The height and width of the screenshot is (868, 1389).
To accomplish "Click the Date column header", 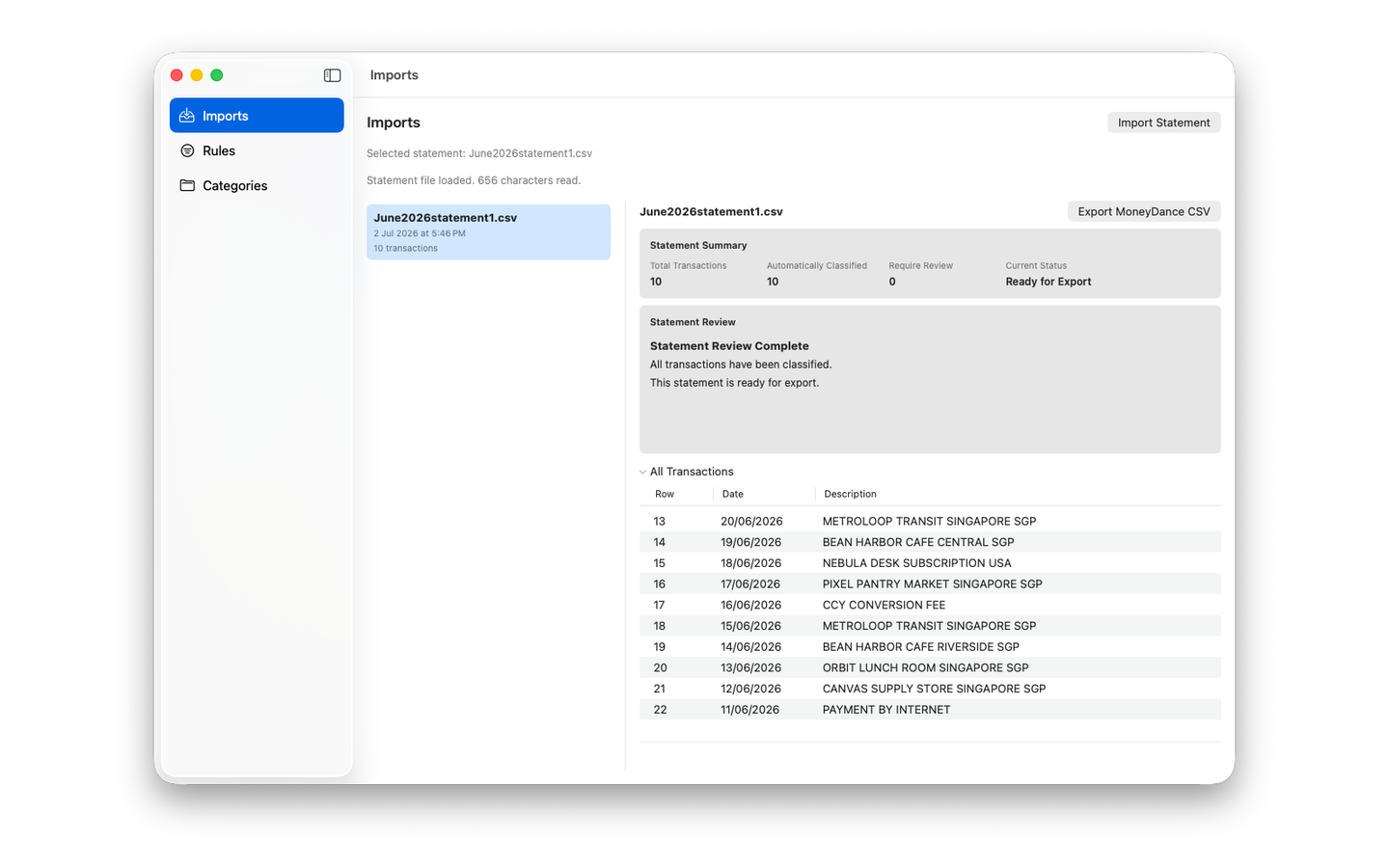I will (x=733, y=494).
